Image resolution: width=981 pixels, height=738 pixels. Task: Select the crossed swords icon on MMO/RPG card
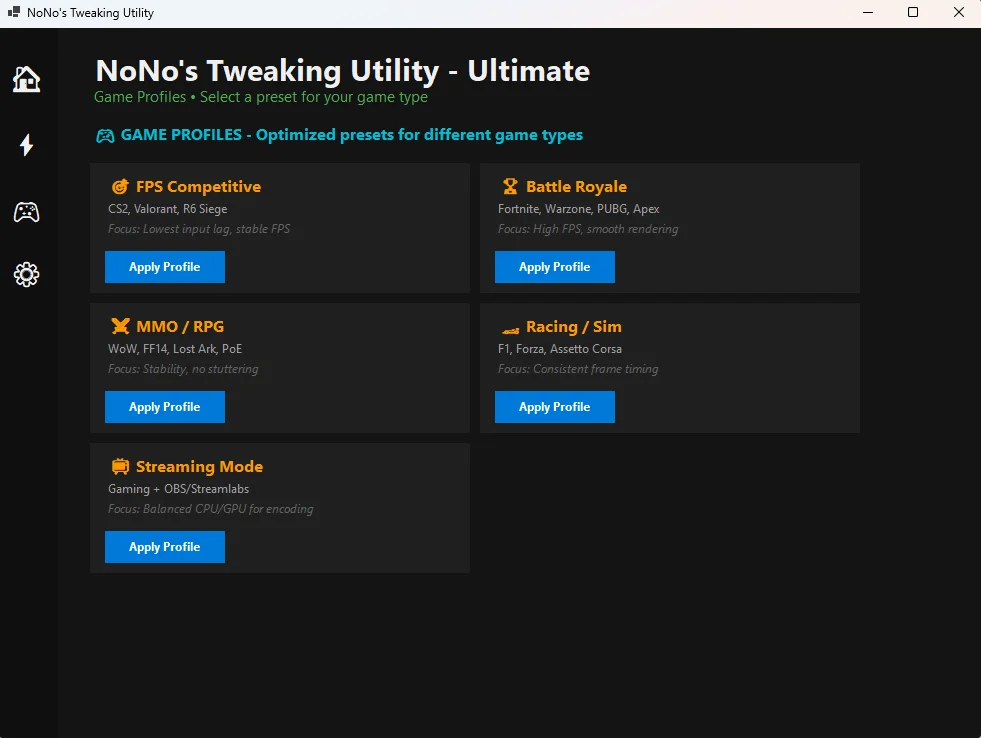tap(120, 326)
